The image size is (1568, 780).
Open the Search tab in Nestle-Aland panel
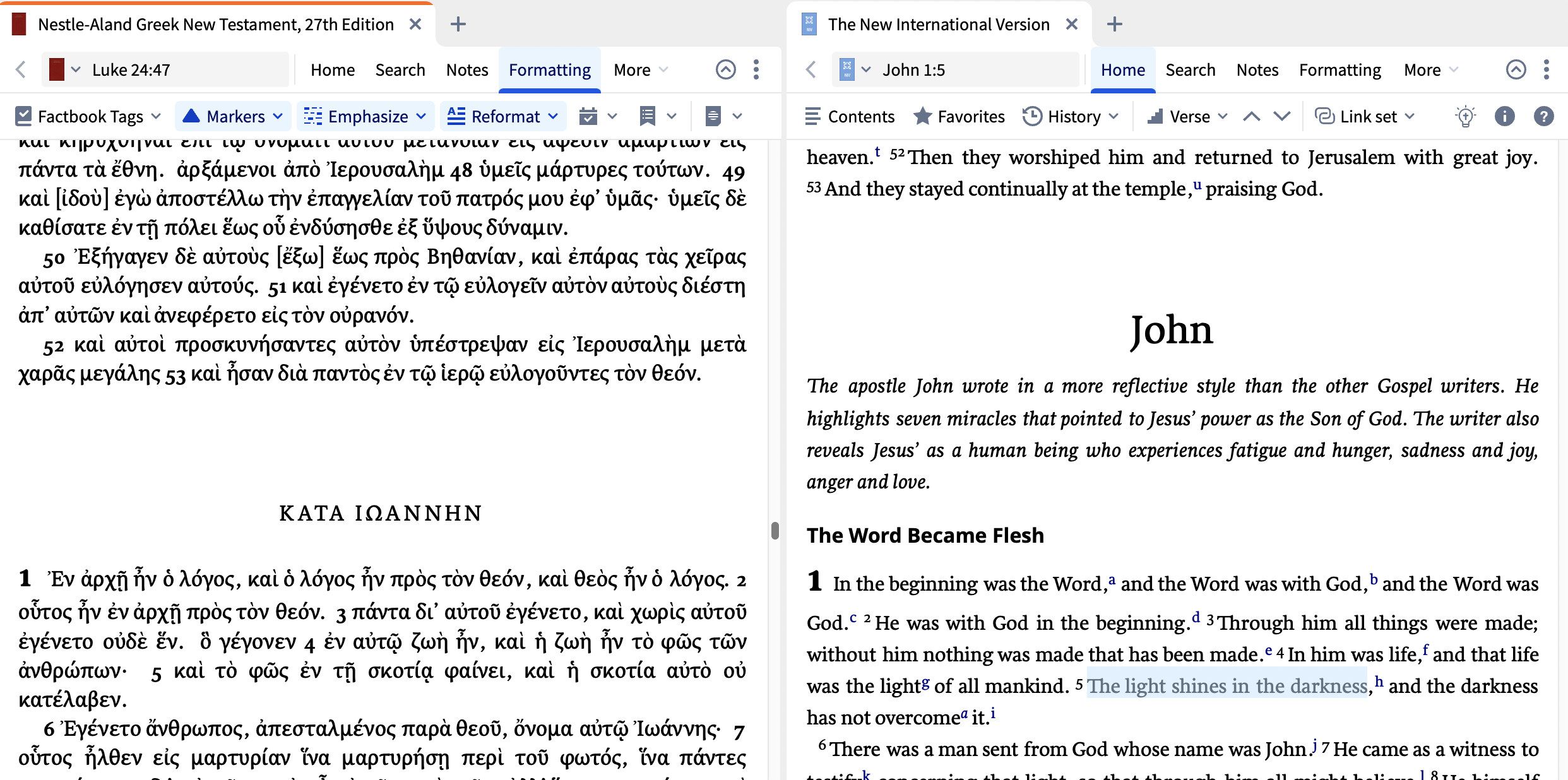(400, 70)
